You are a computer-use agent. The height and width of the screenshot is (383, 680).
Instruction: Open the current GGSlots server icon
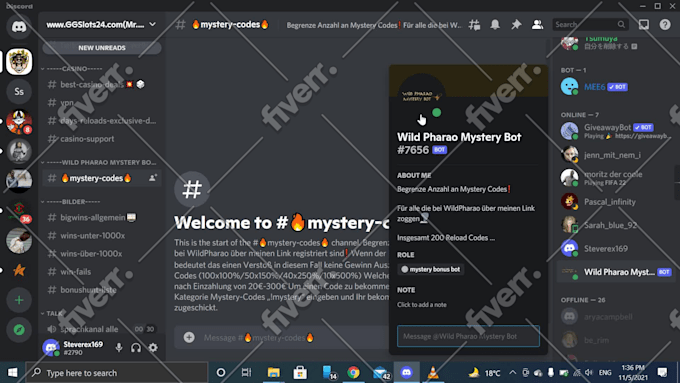[19, 62]
